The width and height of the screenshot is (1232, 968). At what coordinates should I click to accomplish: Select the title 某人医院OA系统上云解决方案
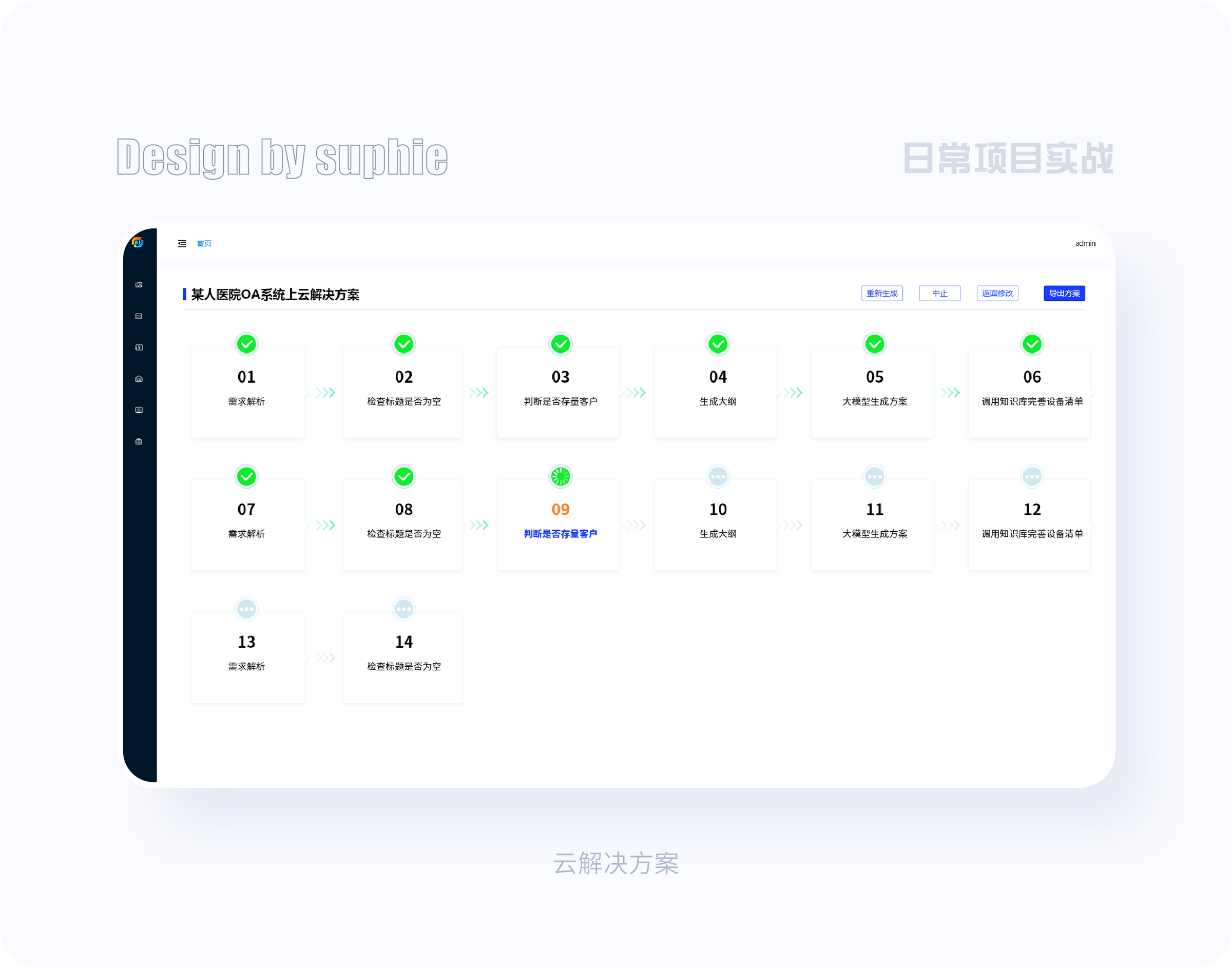(x=275, y=295)
